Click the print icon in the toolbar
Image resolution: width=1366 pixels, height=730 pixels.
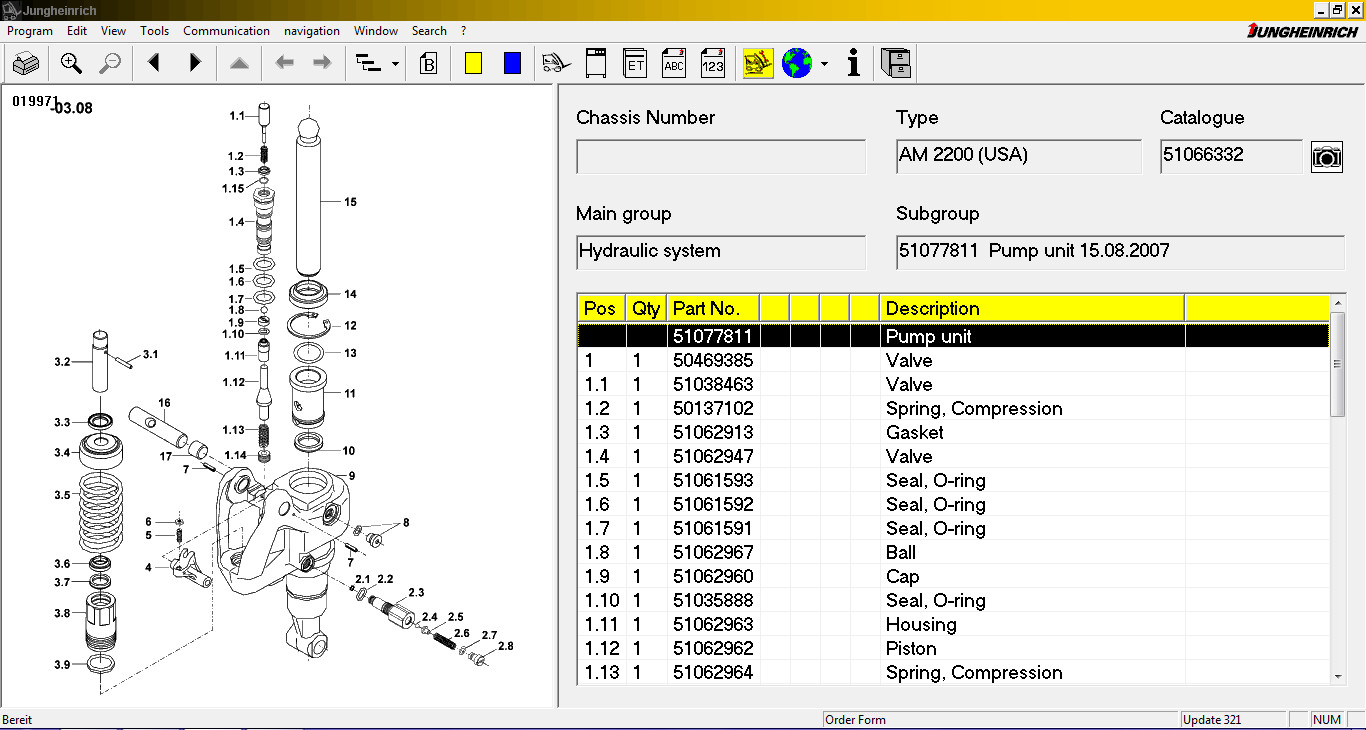click(26, 64)
